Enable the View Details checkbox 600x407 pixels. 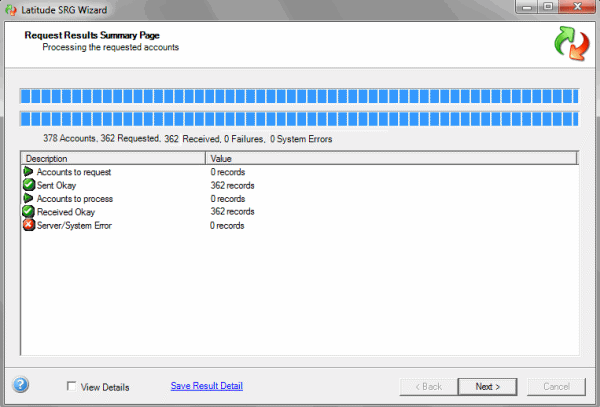[x=71, y=386]
